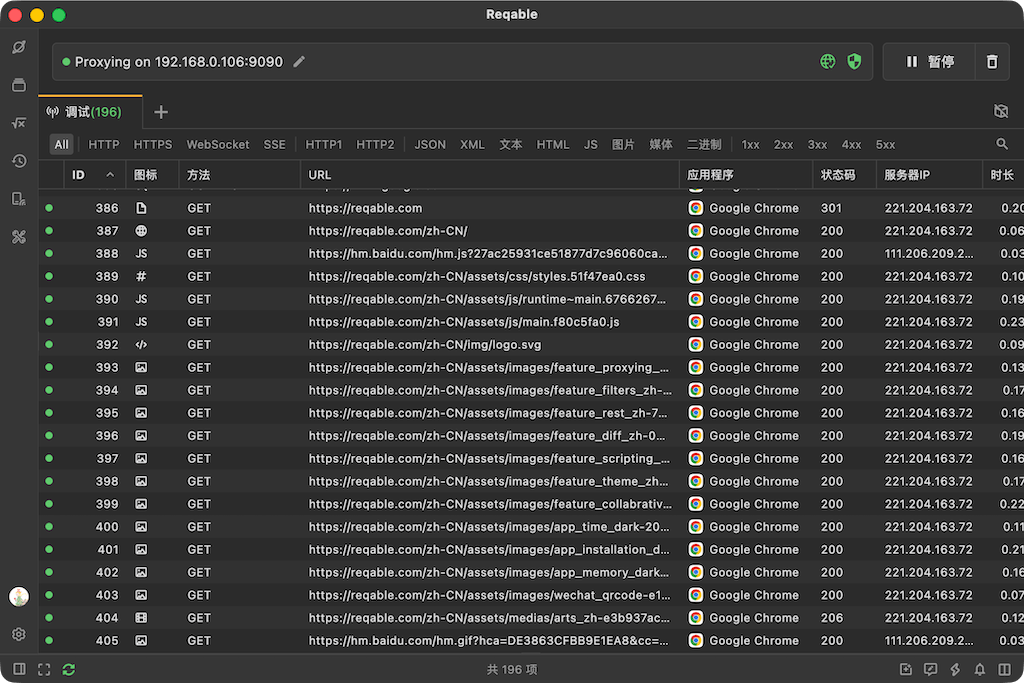1024x683 pixels.
Task: Select the JSON filter tab
Action: point(430,144)
